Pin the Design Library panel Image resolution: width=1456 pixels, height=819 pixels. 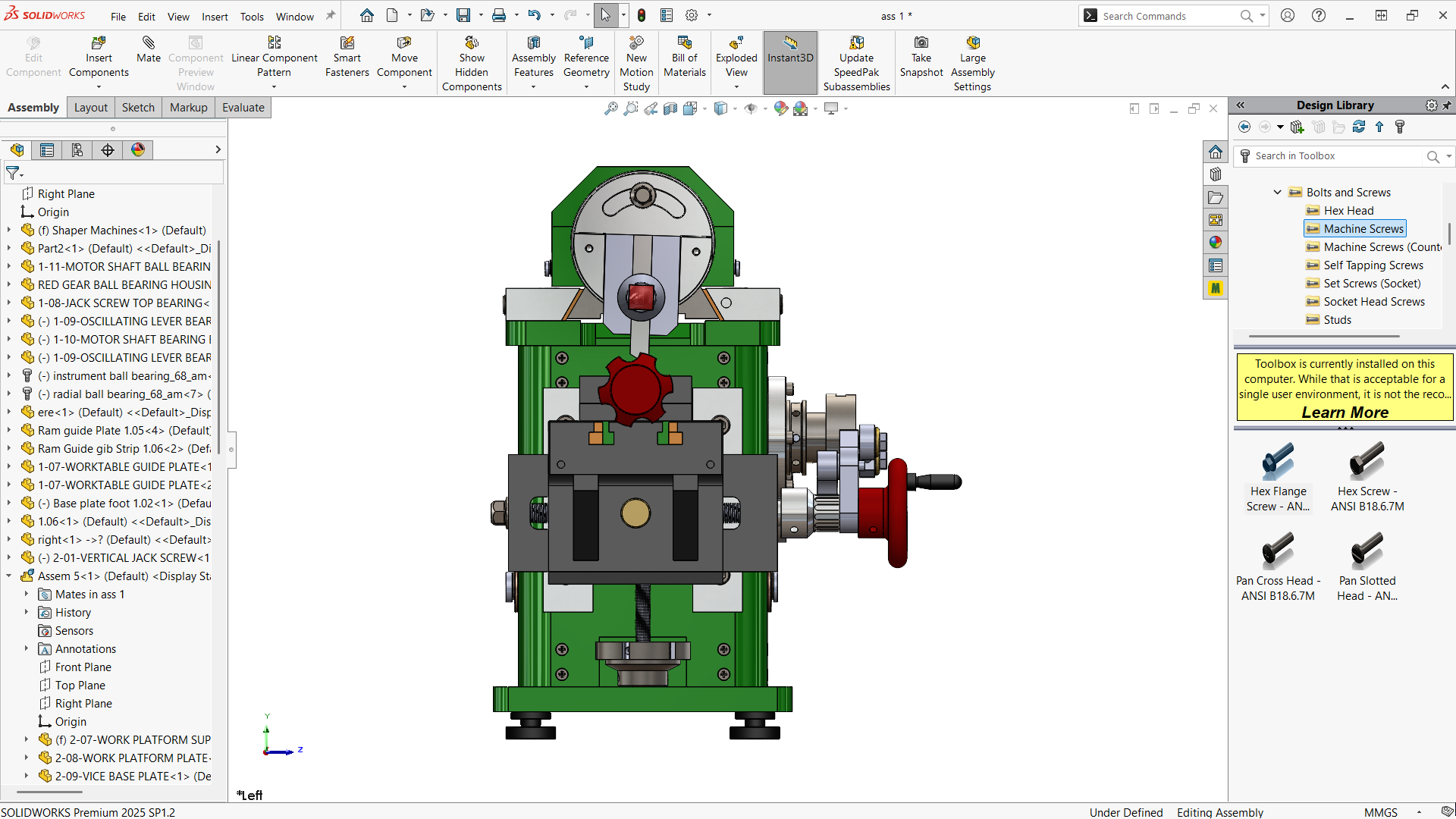pyautogui.click(x=1447, y=105)
